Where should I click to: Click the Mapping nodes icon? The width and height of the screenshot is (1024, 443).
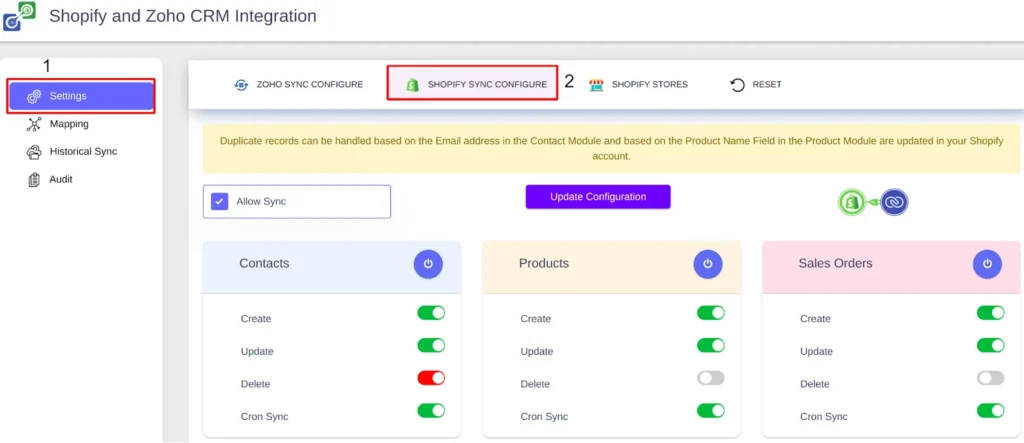coord(34,124)
